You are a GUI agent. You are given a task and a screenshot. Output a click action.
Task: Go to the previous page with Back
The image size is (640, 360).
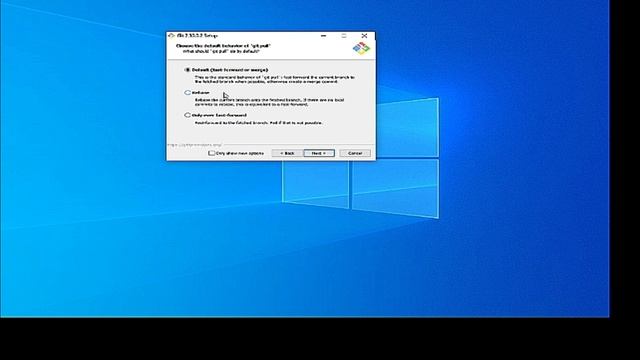point(287,153)
